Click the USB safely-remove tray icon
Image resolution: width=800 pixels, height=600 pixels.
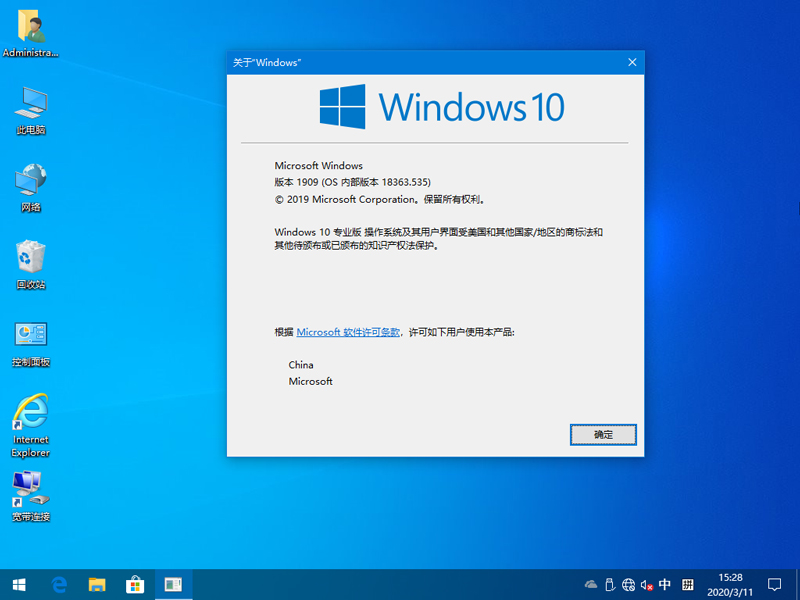(609, 585)
